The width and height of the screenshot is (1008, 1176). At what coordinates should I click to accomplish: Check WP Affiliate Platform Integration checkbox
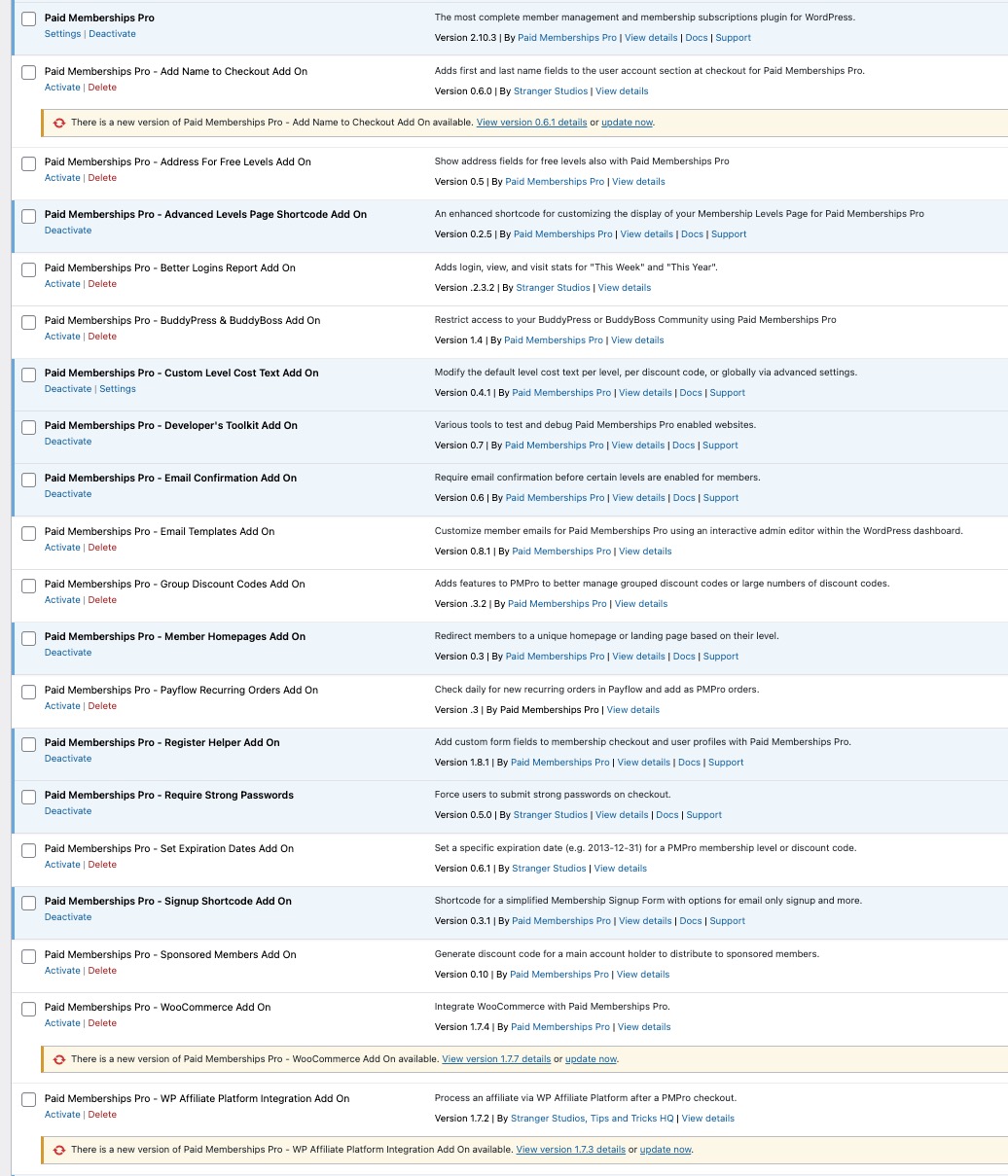(x=28, y=1100)
